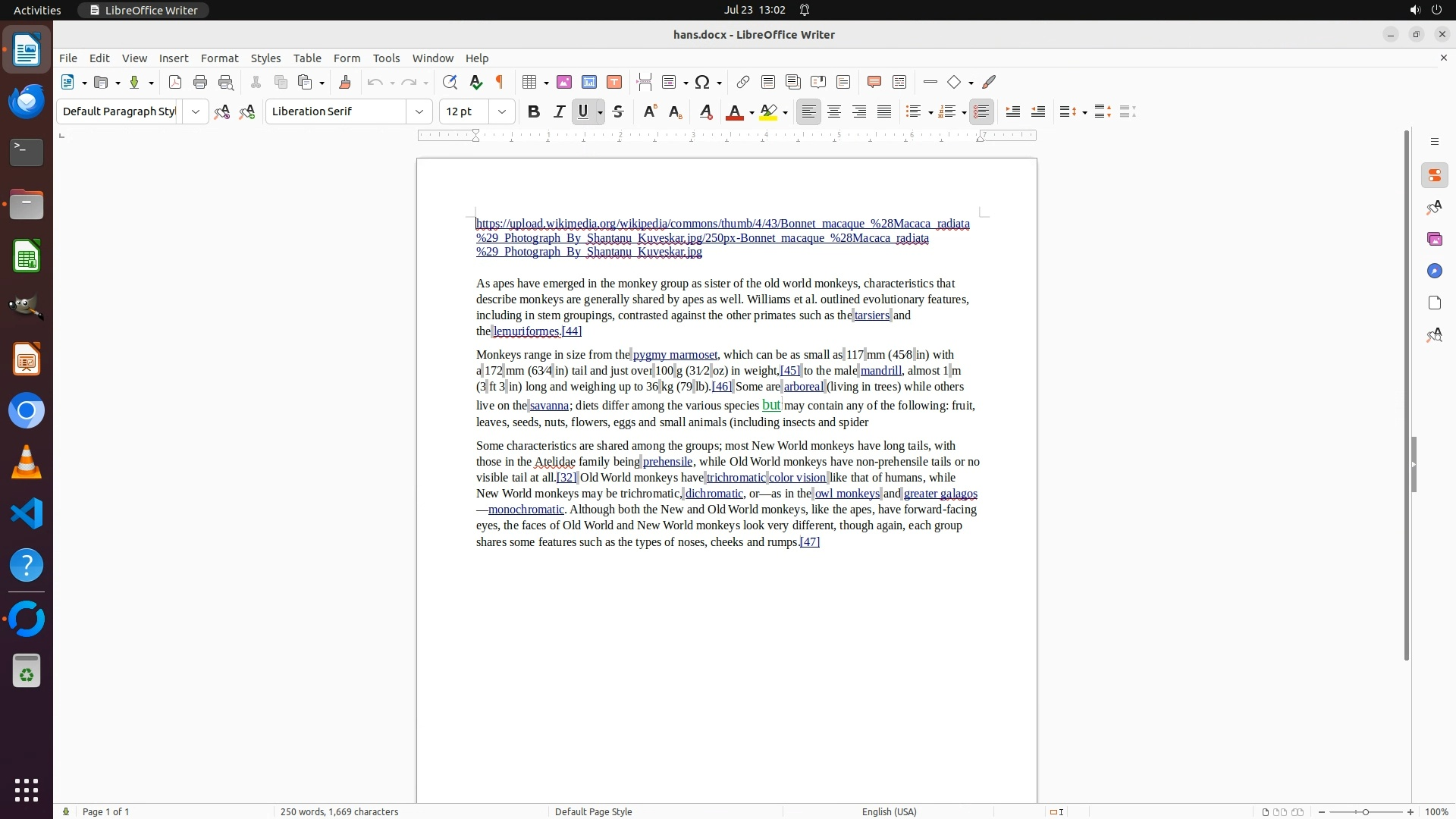Insert hyperlink toolbar icon
This screenshot has width=1456, height=819.
(x=743, y=83)
